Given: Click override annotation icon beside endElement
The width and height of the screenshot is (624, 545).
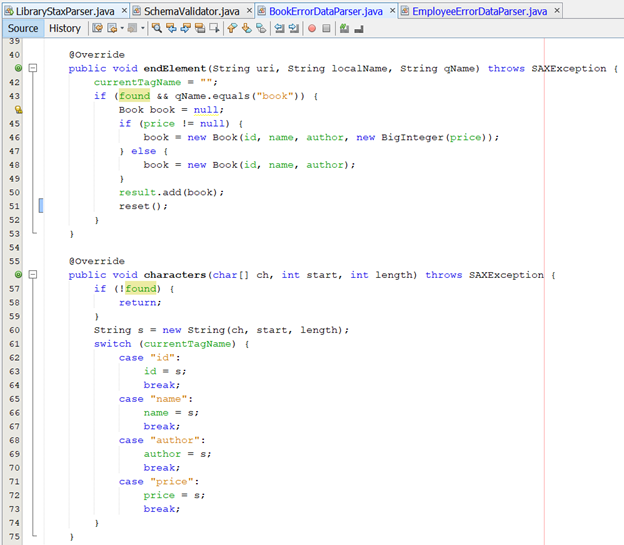Looking at the screenshot, I should click(18, 68).
